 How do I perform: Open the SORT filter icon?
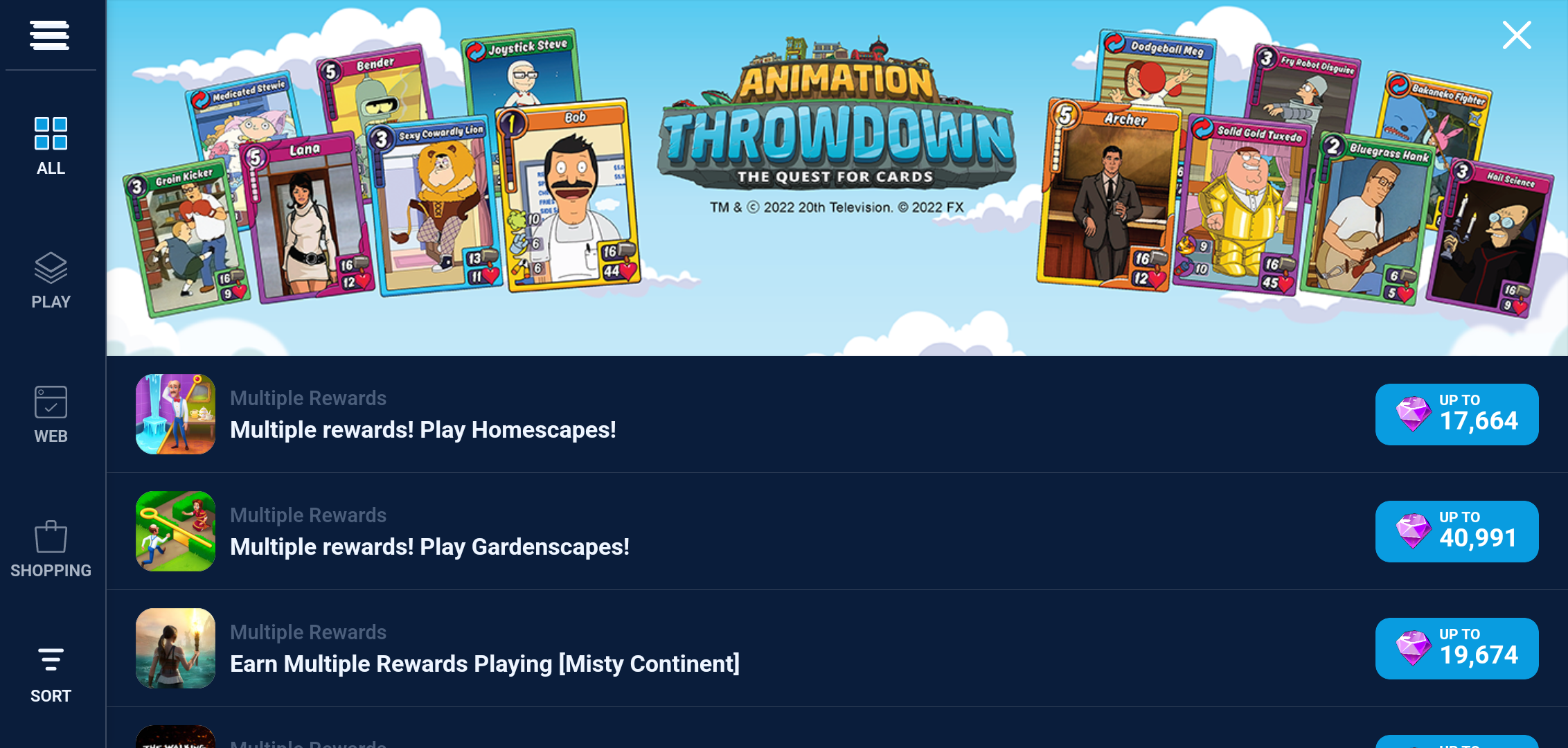pos(51,660)
